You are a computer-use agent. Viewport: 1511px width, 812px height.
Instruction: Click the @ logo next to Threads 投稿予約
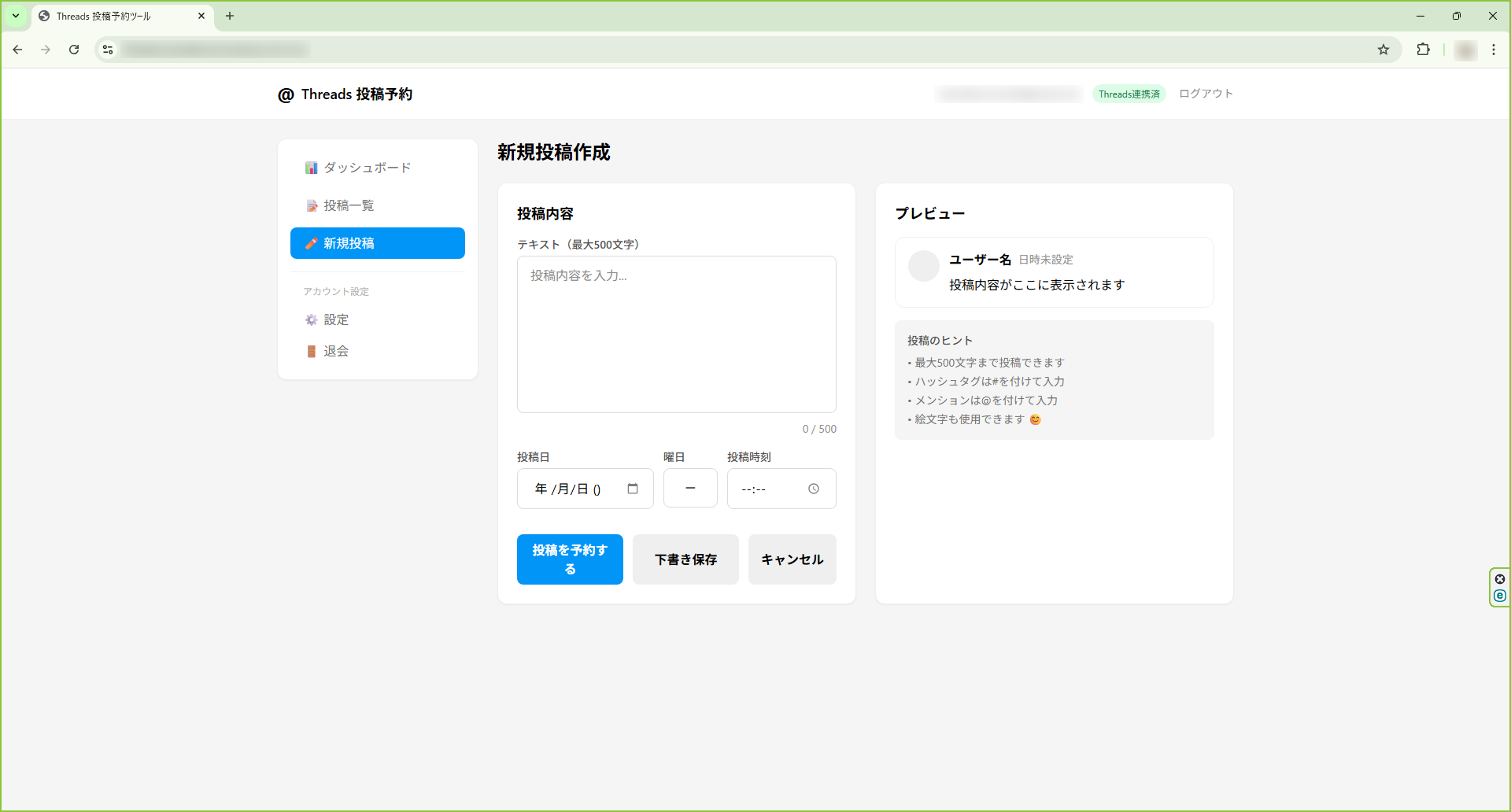pos(286,94)
